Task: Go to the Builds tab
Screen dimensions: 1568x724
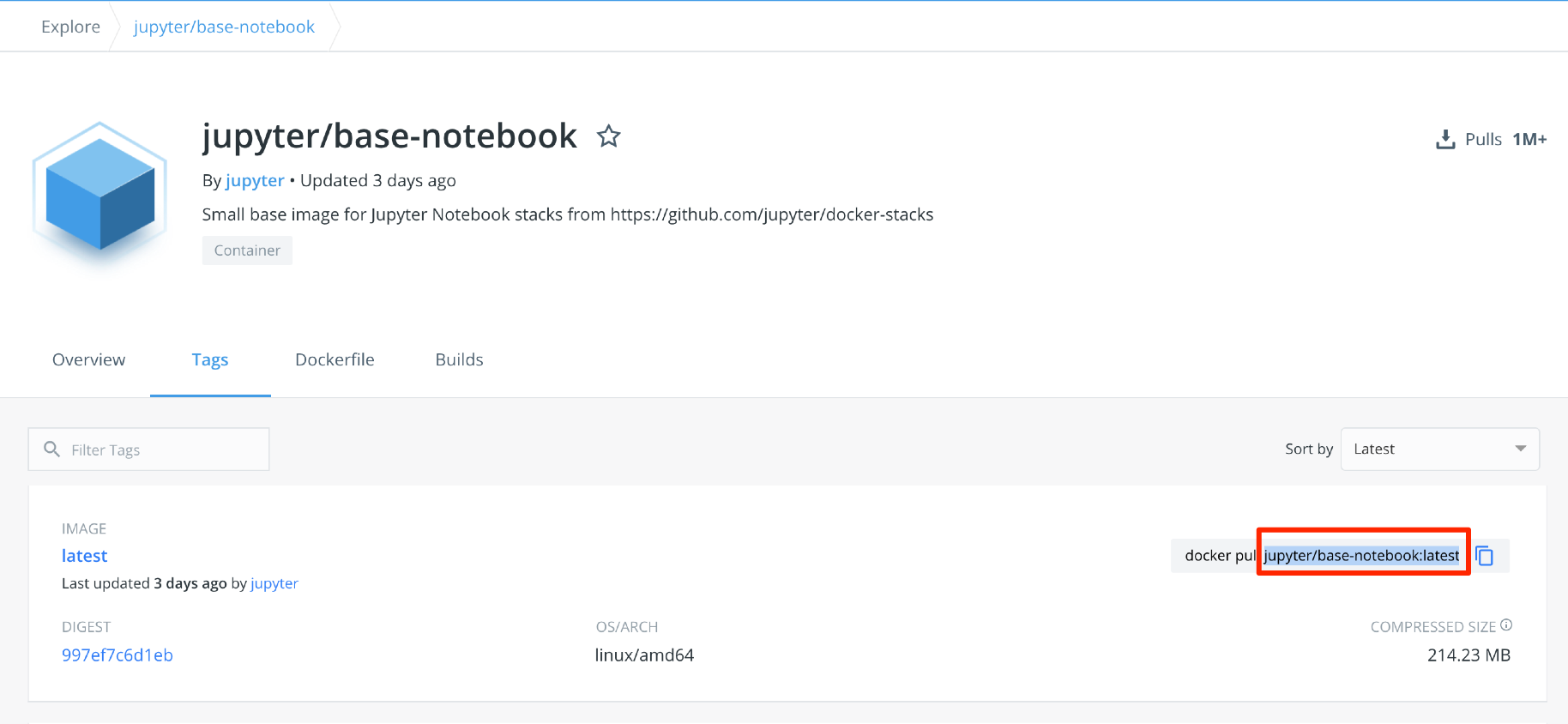Action: click(x=459, y=359)
